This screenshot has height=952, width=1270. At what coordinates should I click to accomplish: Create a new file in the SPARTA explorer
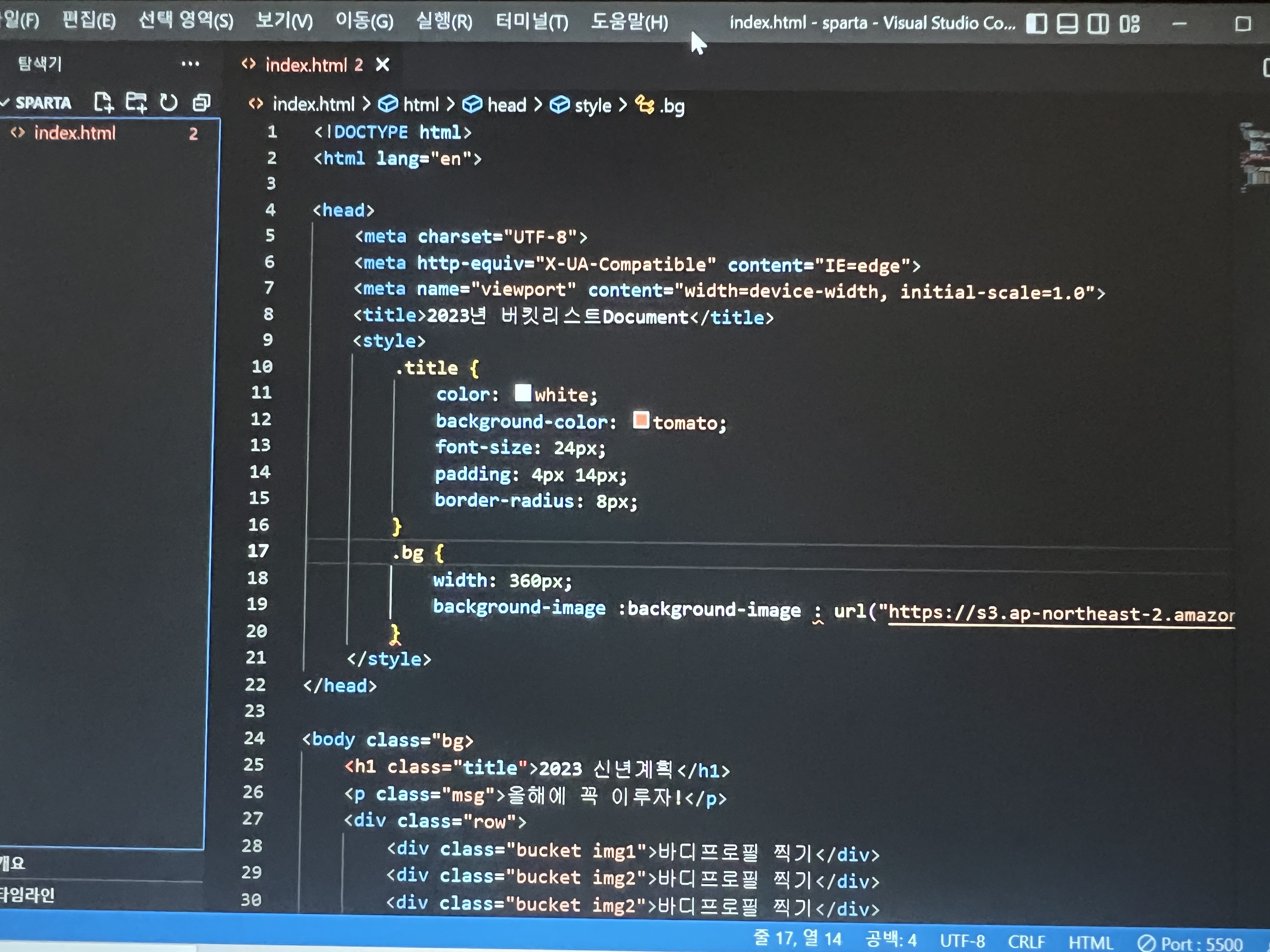[x=104, y=103]
